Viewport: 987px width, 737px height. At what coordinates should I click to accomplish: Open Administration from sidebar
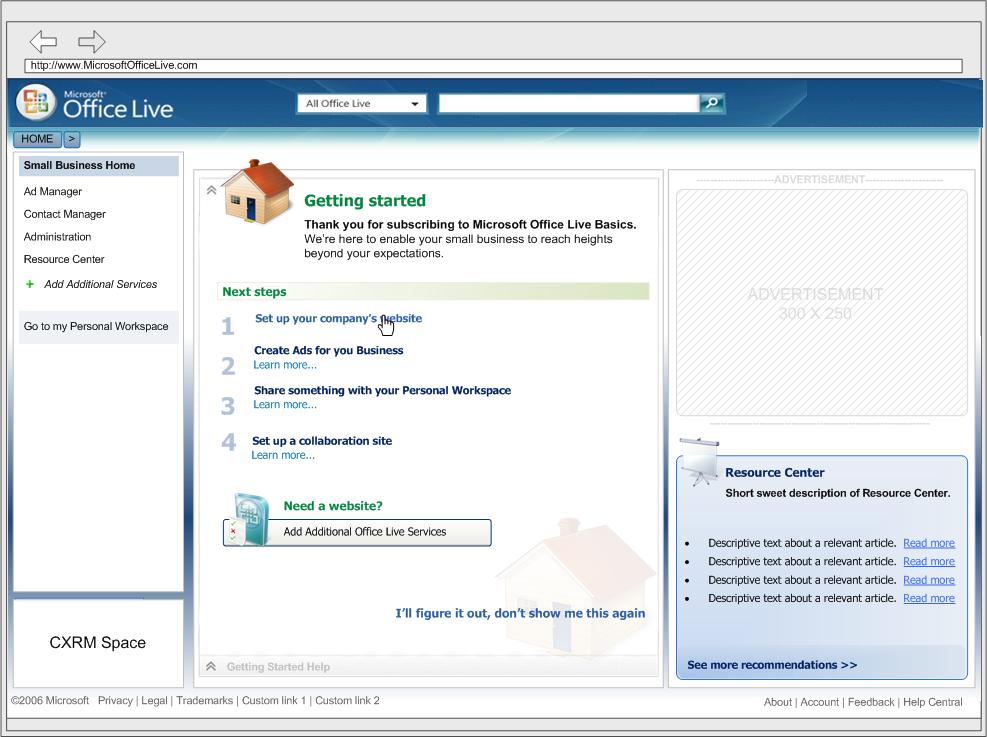click(57, 237)
